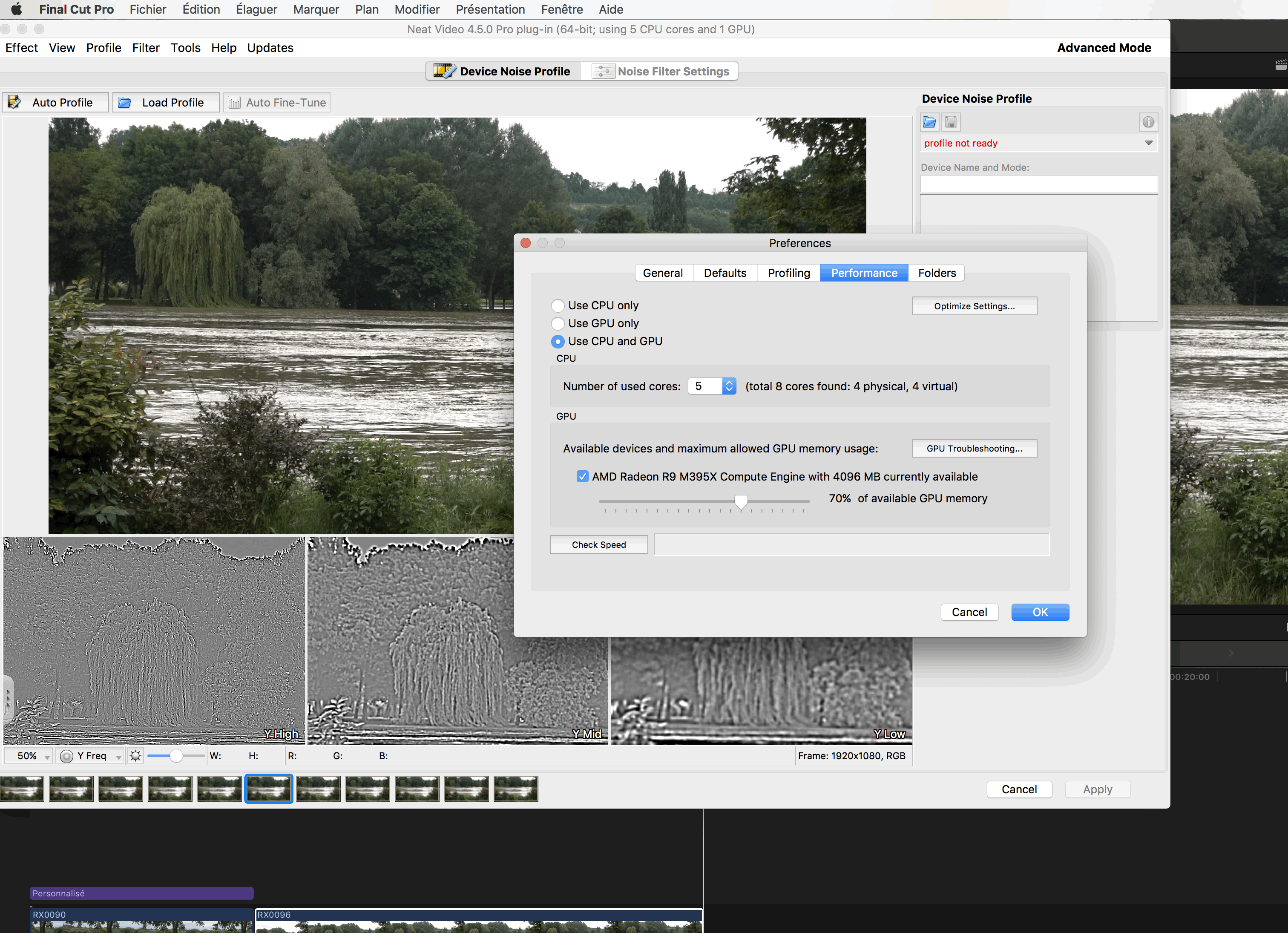Click the profile info icon
This screenshot has width=1288, height=933.
[x=1148, y=121]
